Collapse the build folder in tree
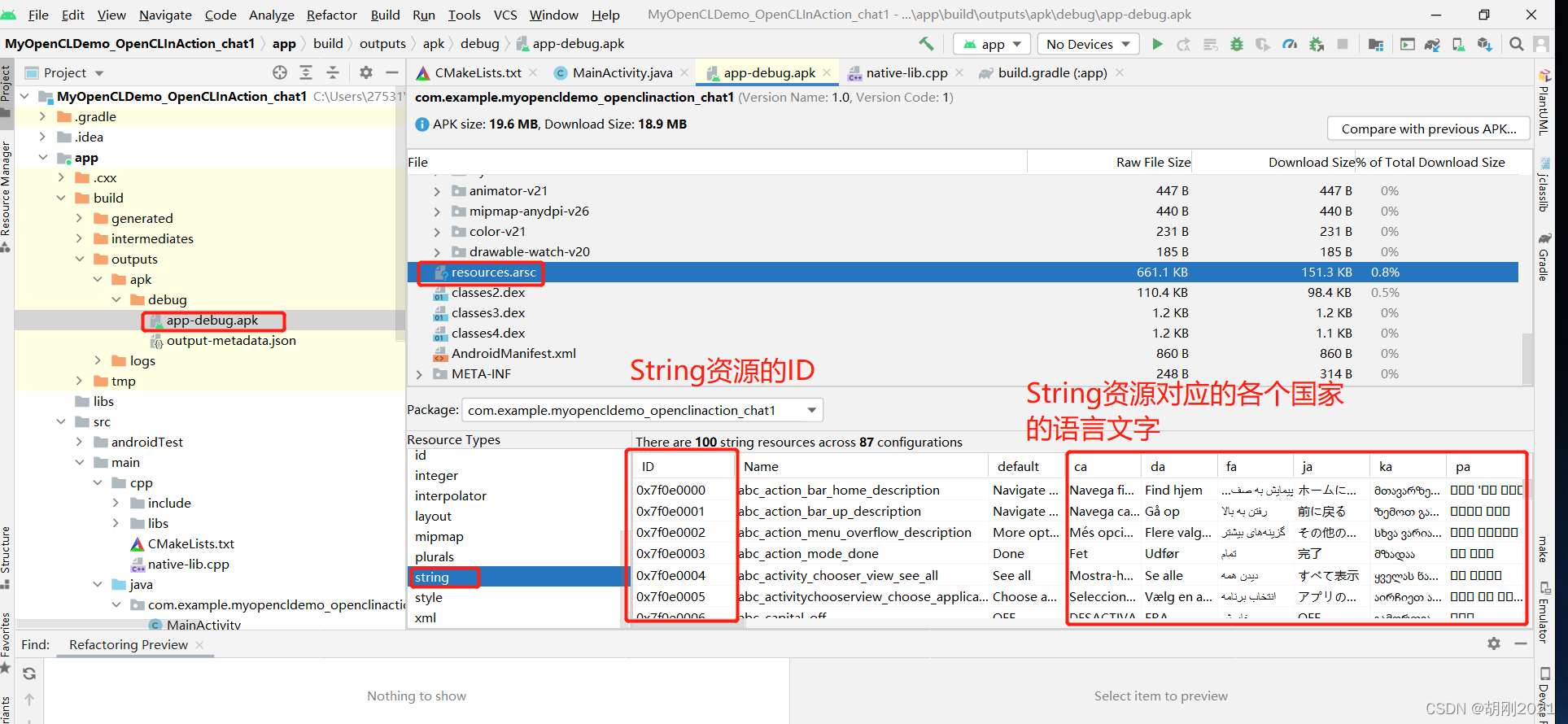1568x724 pixels. click(x=61, y=198)
